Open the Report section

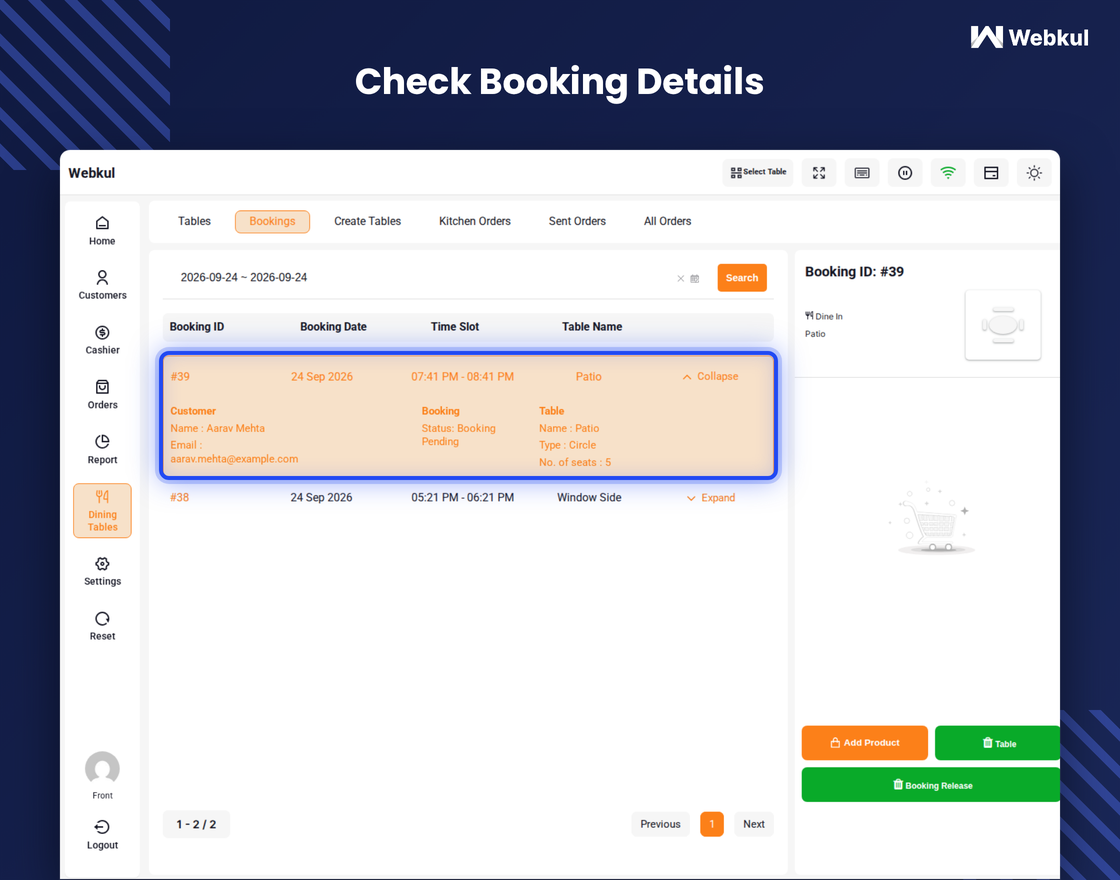[x=102, y=449]
